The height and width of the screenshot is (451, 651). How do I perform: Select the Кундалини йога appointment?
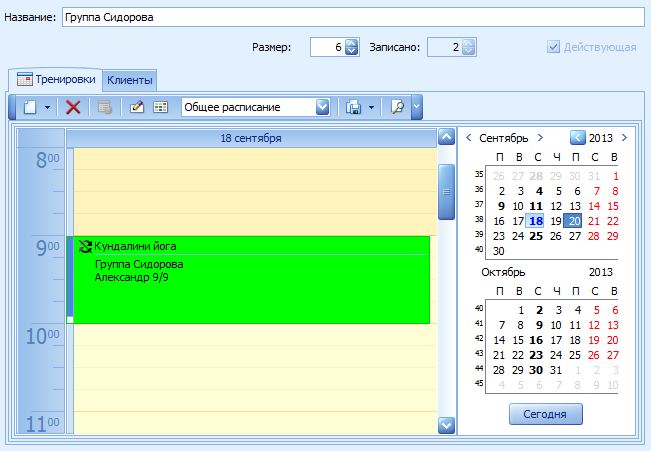coord(248,280)
